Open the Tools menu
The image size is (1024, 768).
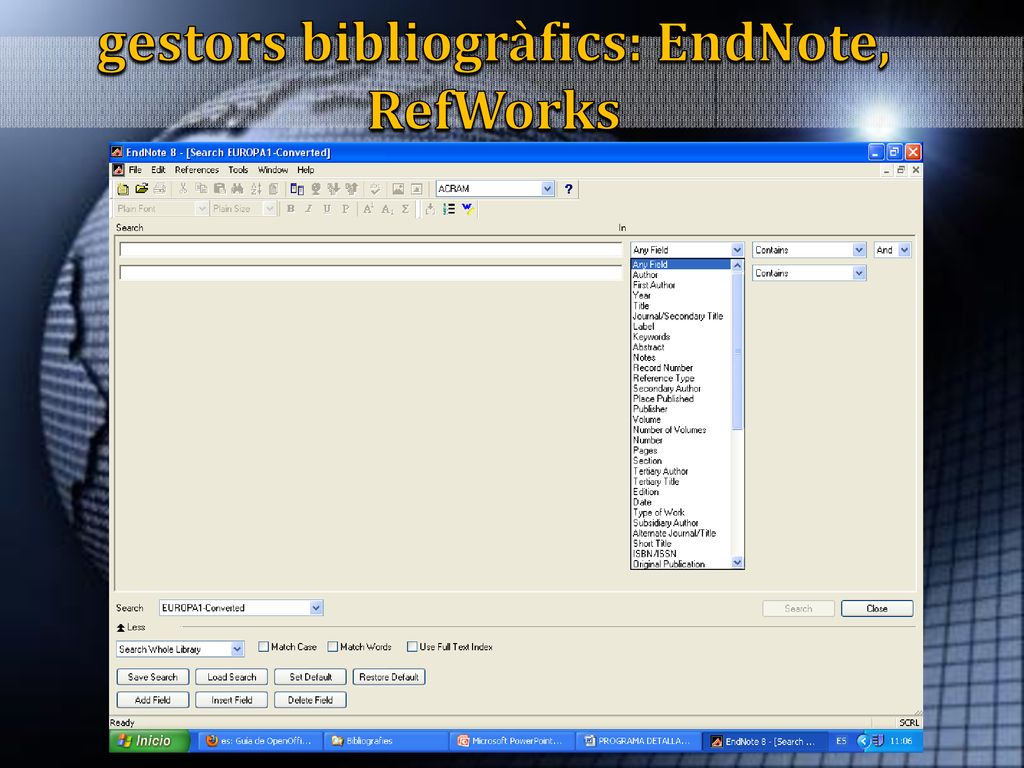click(x=238, y=170)
